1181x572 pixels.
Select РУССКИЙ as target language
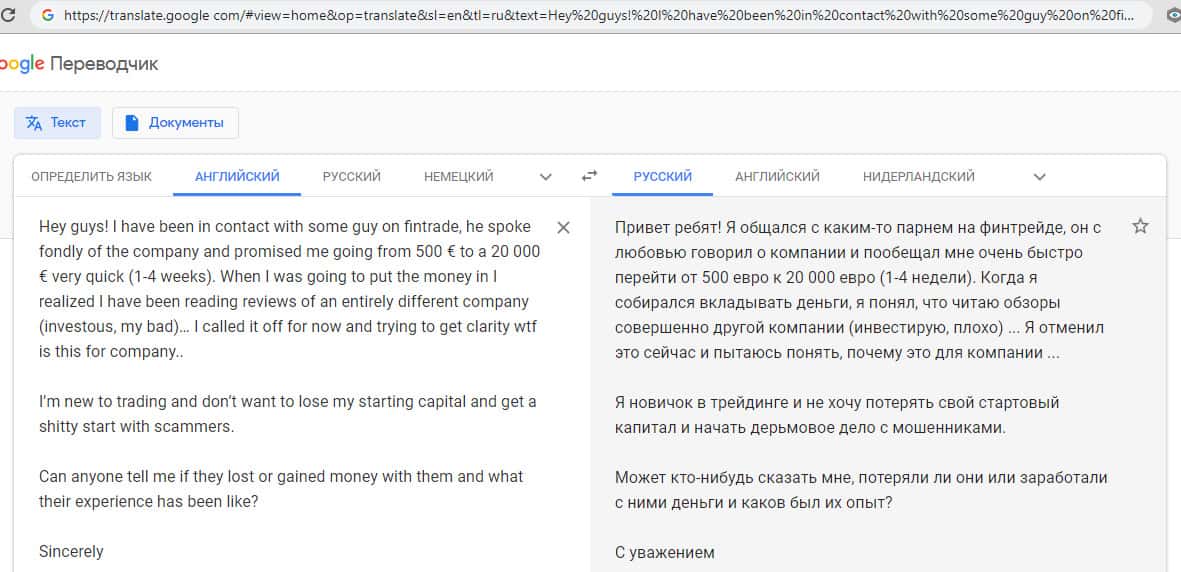click(662, 176)
